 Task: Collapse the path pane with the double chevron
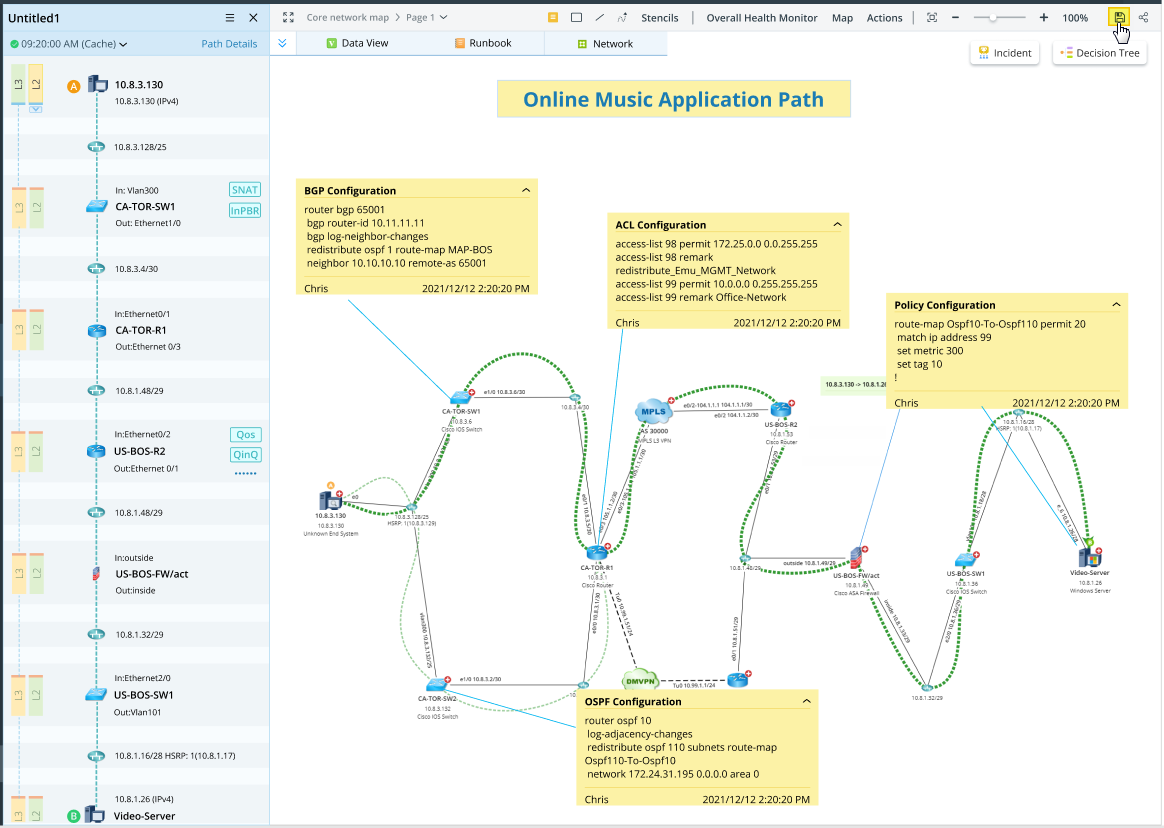tap(283, 43)
